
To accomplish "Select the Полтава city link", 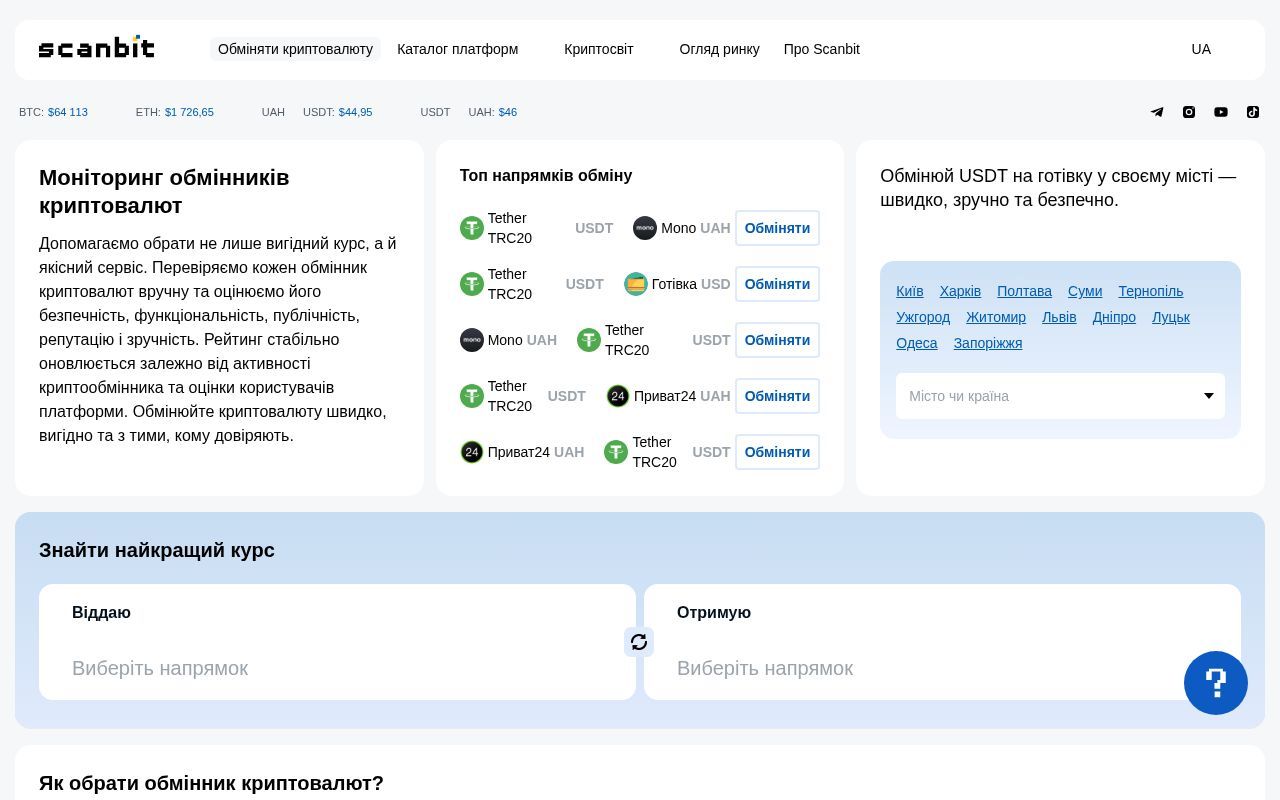I will tap(1024, 291).
